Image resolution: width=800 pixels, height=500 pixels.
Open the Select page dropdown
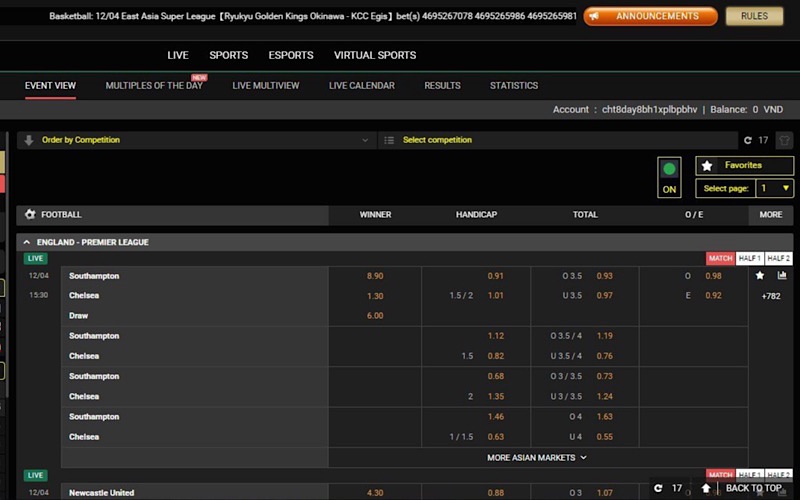(x=775, y=188)
